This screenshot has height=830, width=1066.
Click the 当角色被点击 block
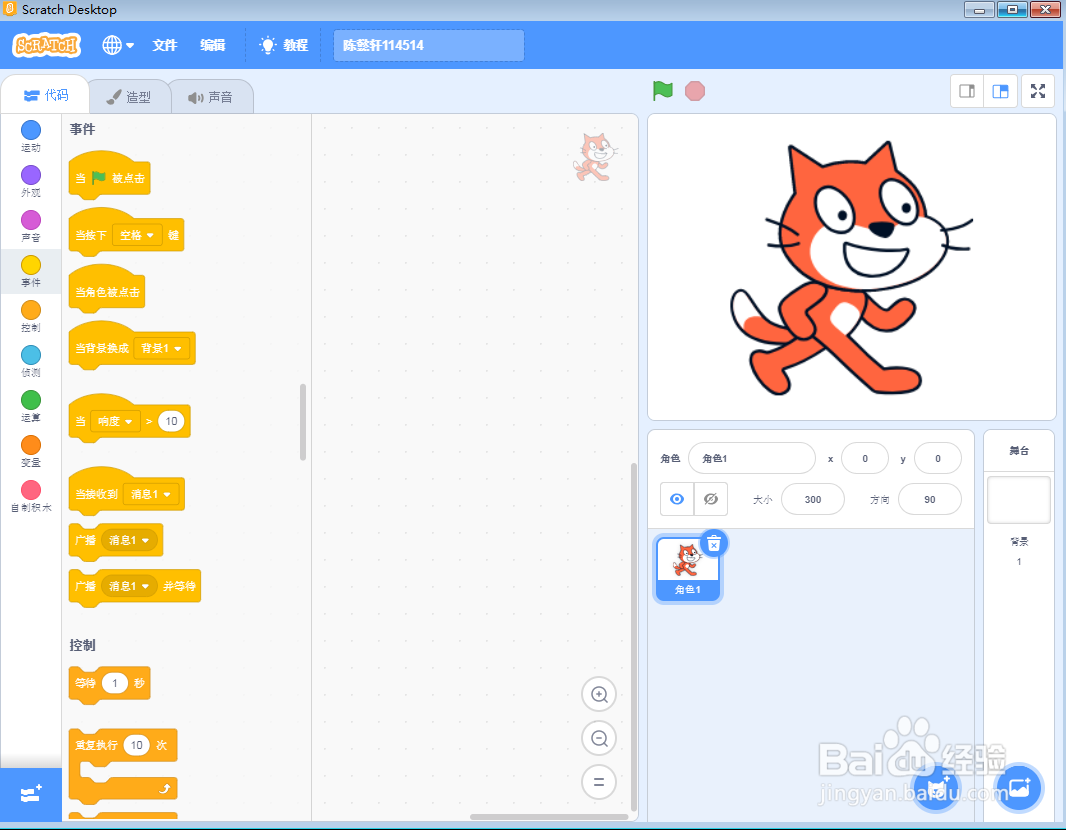pos(107,290)
